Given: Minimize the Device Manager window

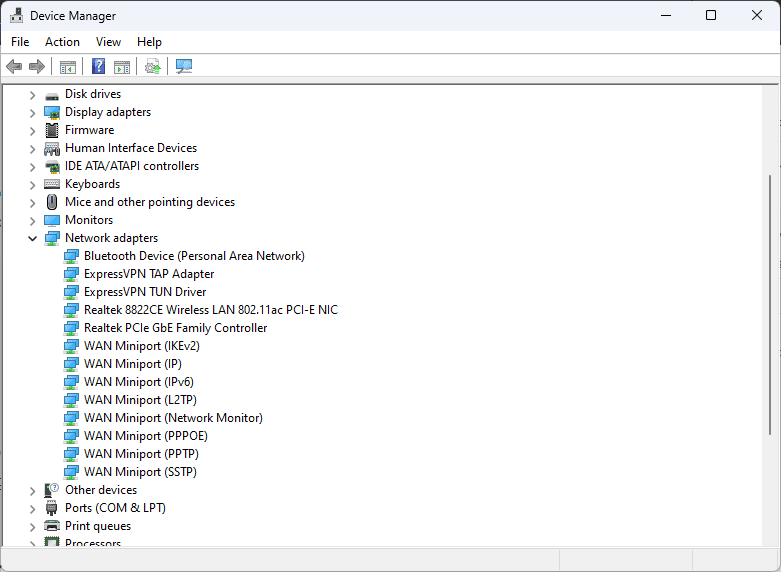Looking at the screenshot, I should 666,15.
